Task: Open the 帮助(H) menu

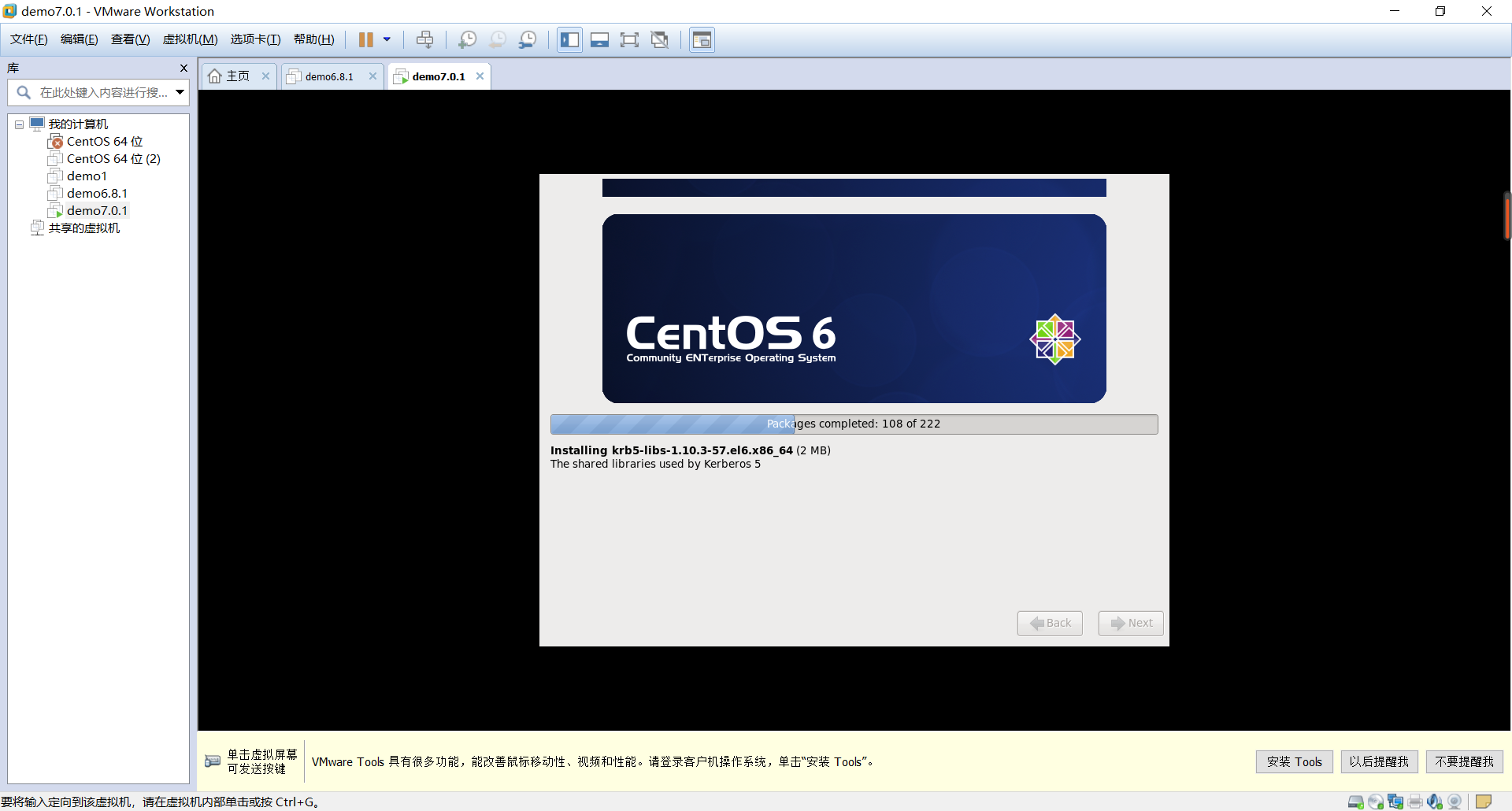Action: [x=314, y=39]
